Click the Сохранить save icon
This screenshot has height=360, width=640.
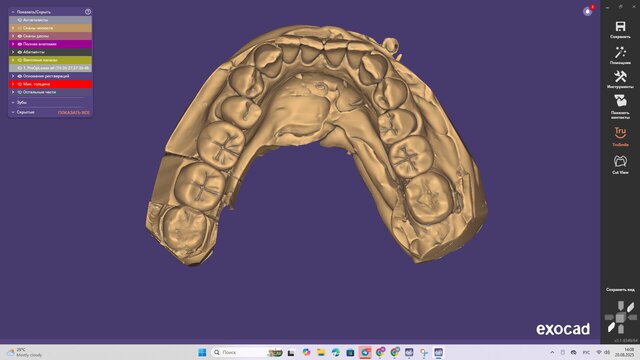[x=620, y=27]
